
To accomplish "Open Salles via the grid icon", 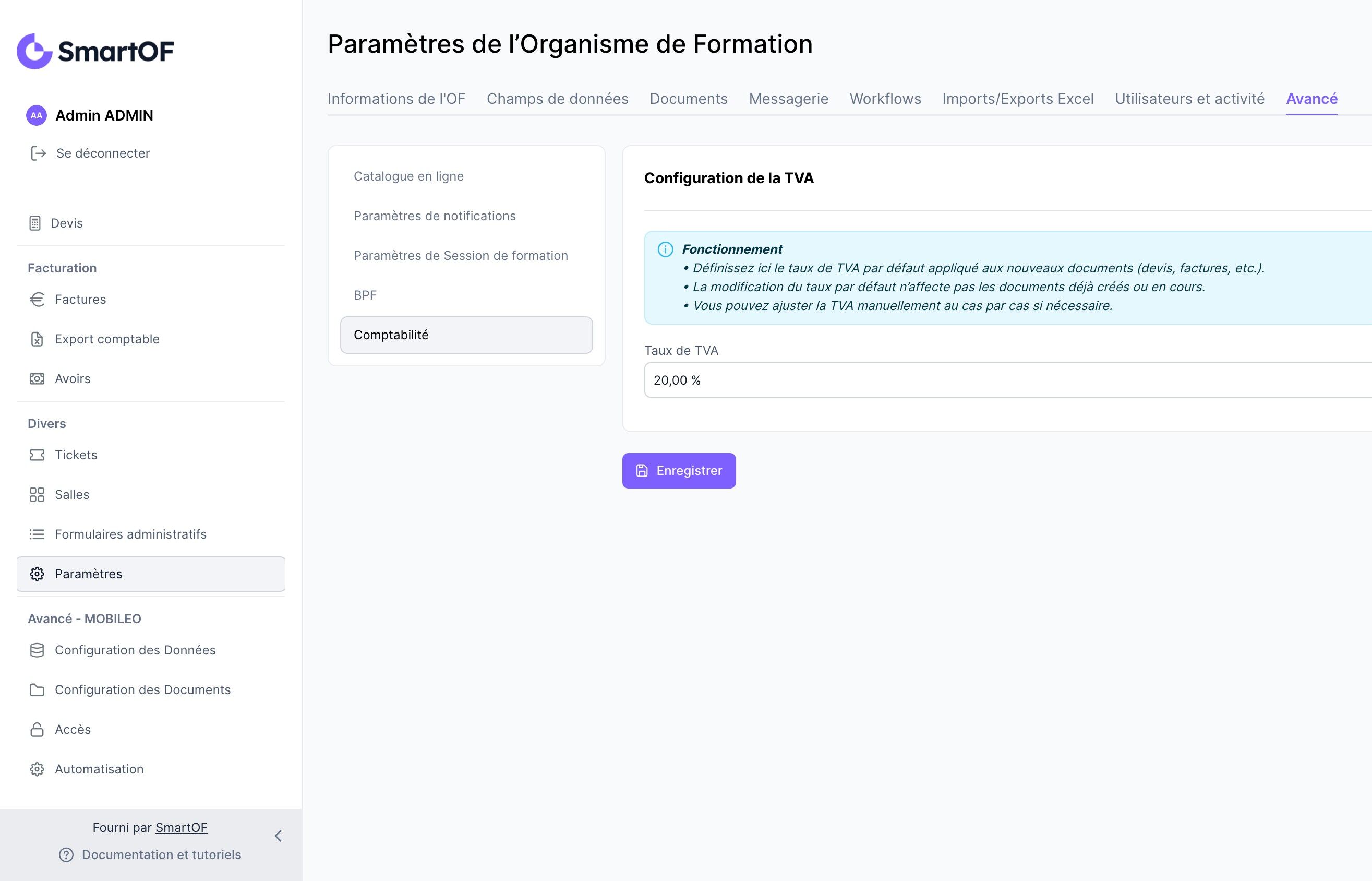I will [x=37, y=494].
